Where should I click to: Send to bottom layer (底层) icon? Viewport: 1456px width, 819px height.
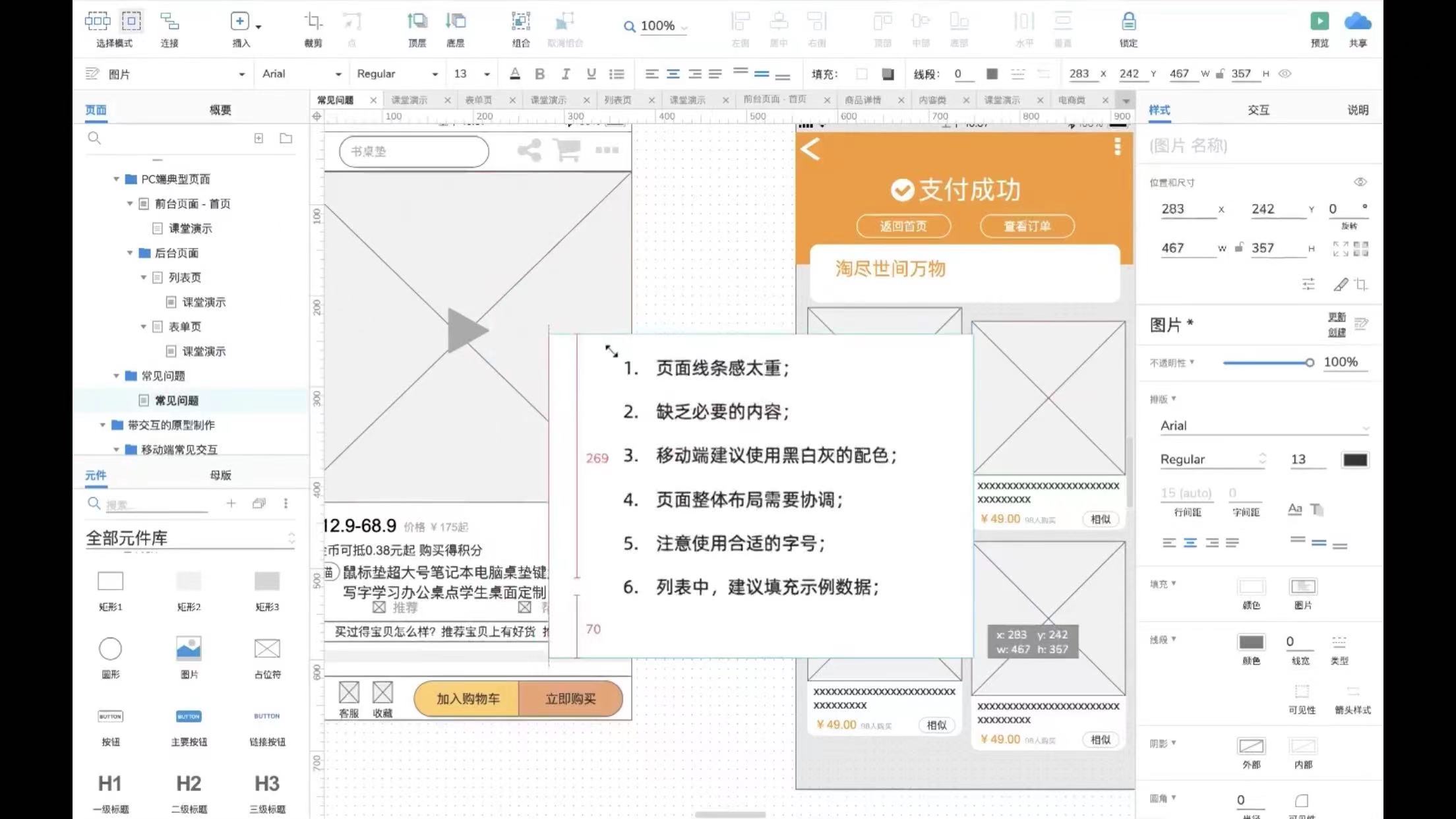tap(455, 21)
